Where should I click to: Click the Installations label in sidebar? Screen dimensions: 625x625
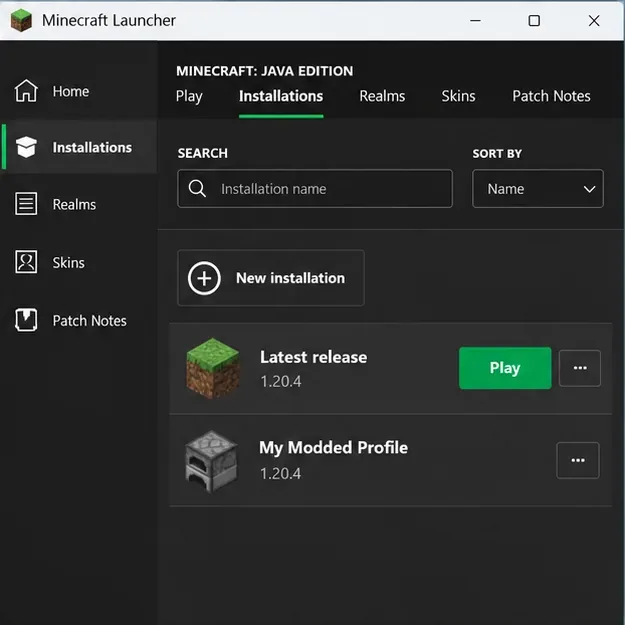[x=92, y=147]
